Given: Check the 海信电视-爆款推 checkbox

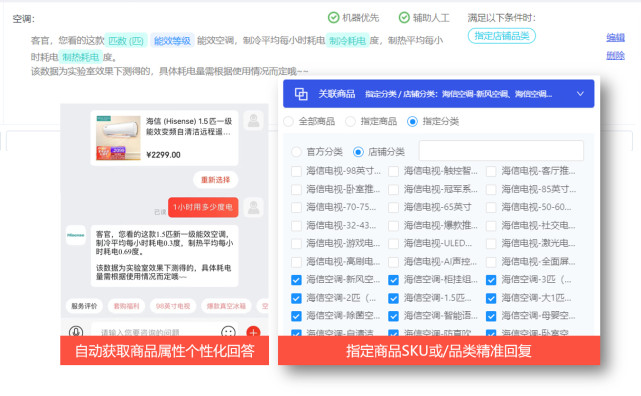Looking at the screenshot, I should pyautogui.click(x=394, y=226).
